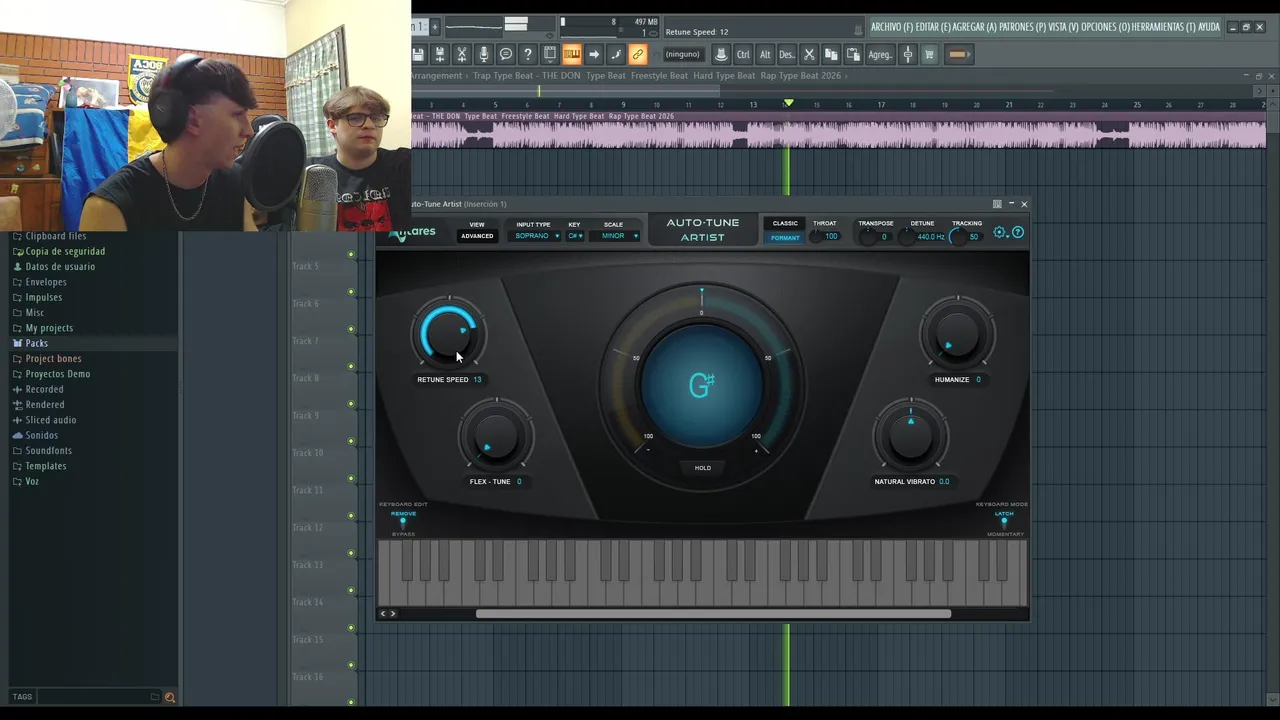The image size is (1280, 720).
Task: Click the Humanize knob
Action: [958, 332]
